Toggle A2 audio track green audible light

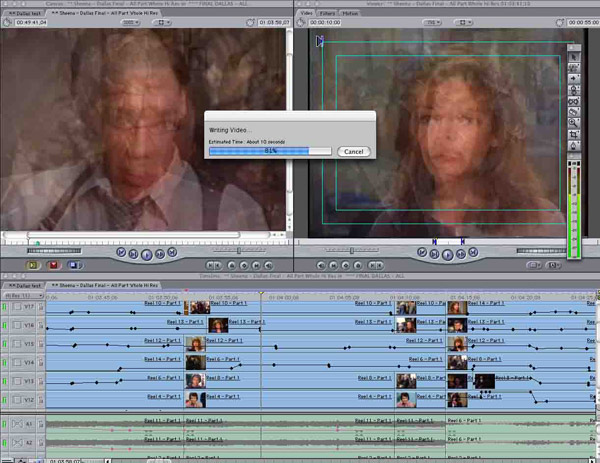5,443
